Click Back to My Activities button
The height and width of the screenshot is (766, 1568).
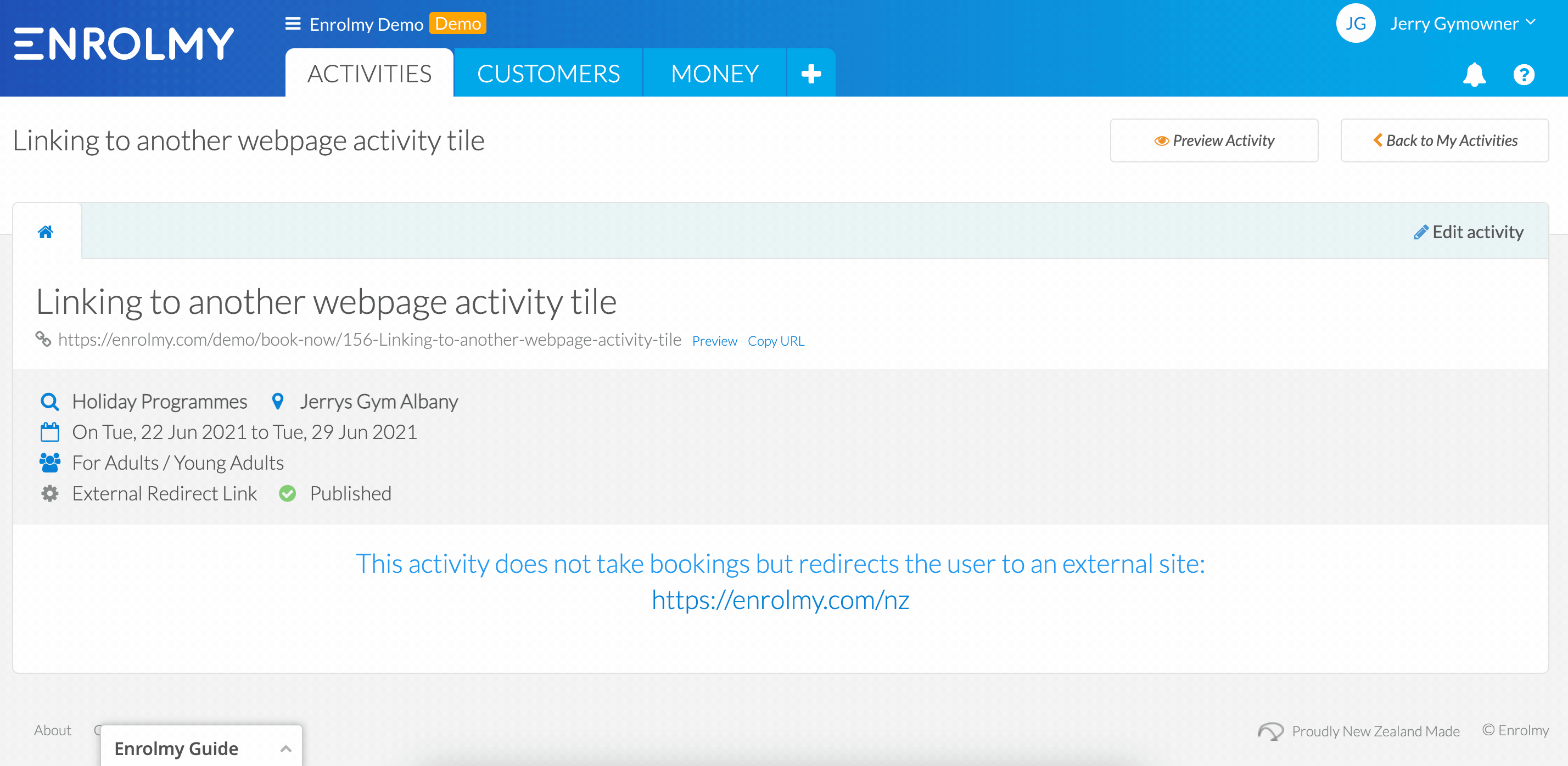coord(1444,140)
